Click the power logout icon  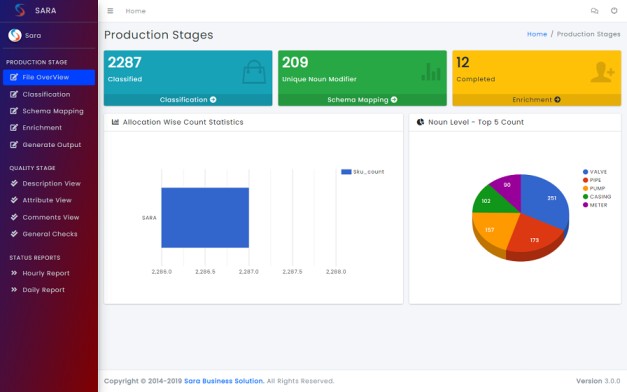click(x=614, y=11)
